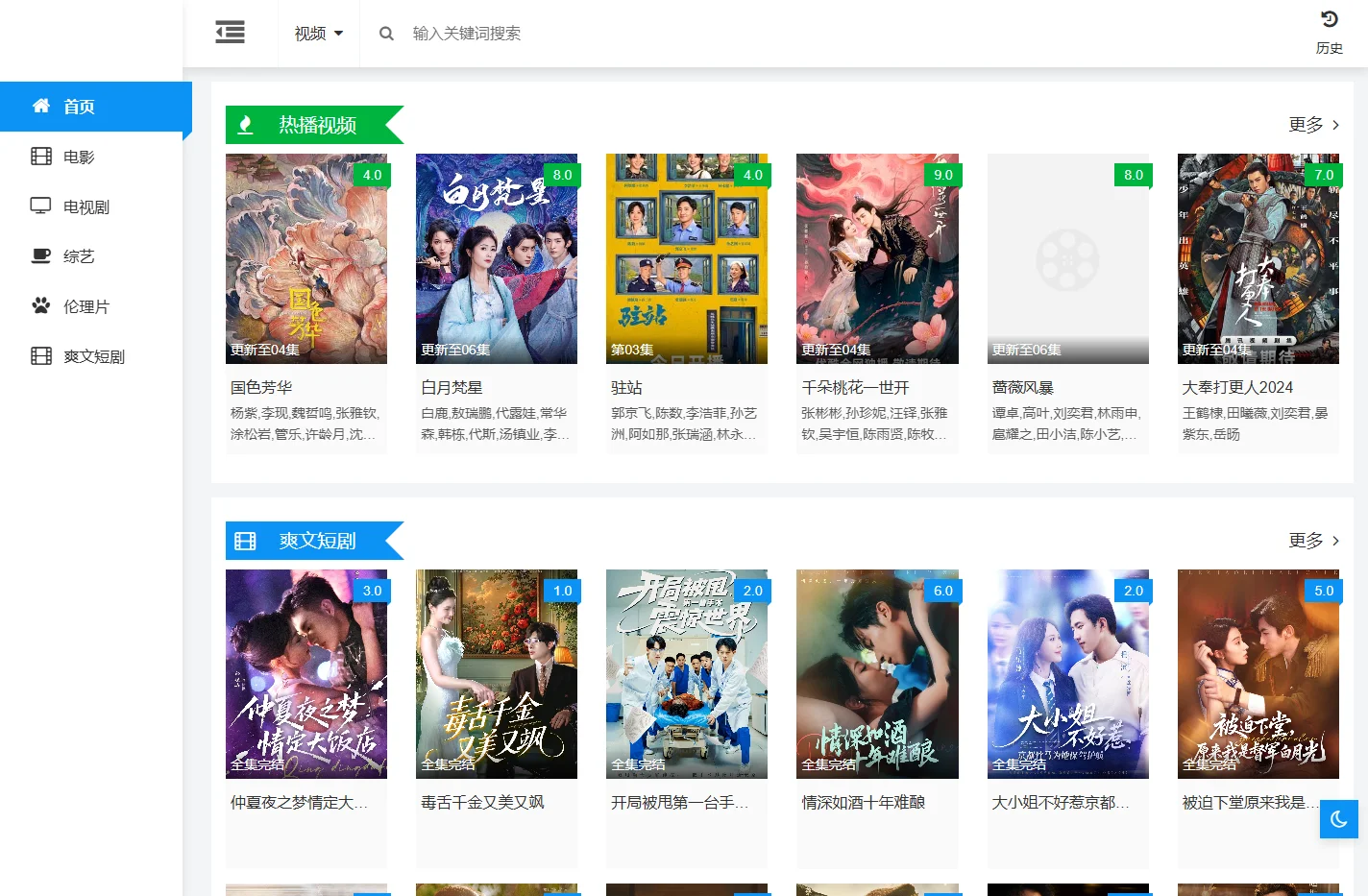Click the flame icon in 热播视频 header
The height and width of the screenshot is (896, 1368).
pyautogui.click(x=246, y=125)
